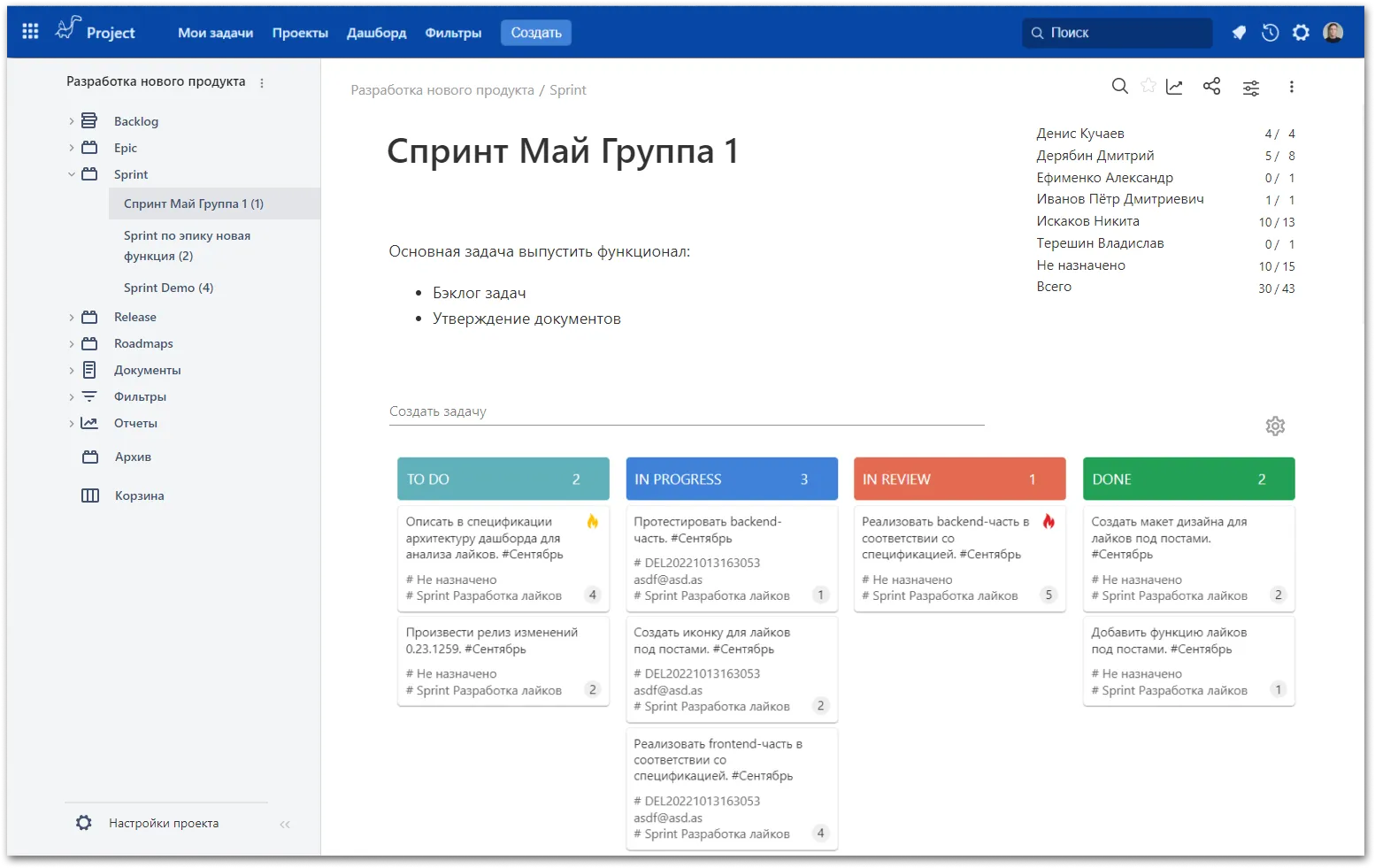Open the app grid launcher icon
This screenshot has height=868, width=1375.
(30, 32)
